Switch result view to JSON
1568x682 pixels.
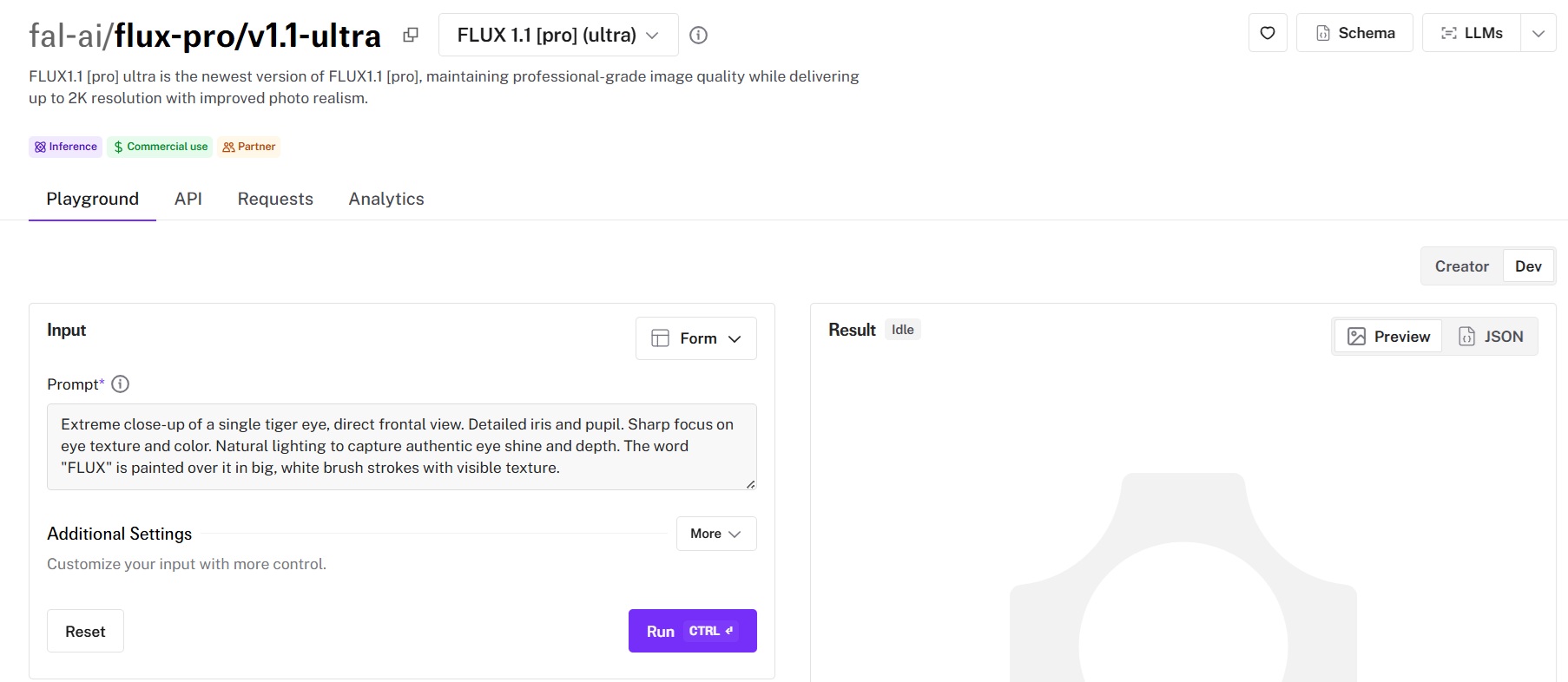[1491, 337]
